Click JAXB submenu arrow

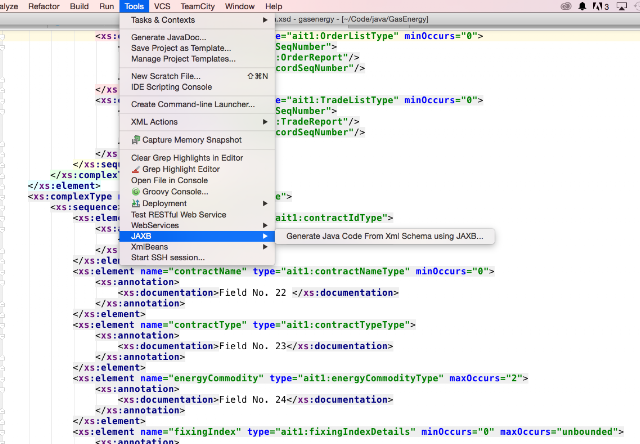[x=265, y=236]
